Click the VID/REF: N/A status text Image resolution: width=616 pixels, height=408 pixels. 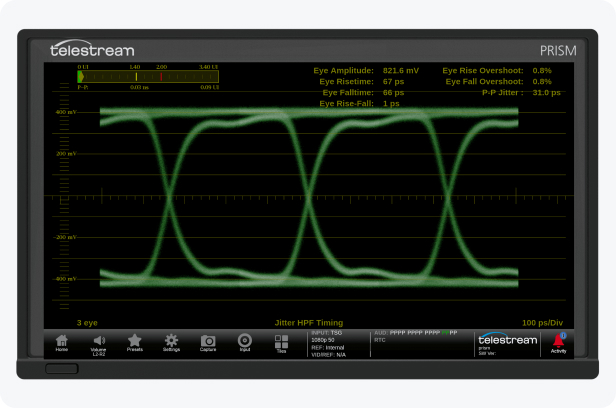328,355
